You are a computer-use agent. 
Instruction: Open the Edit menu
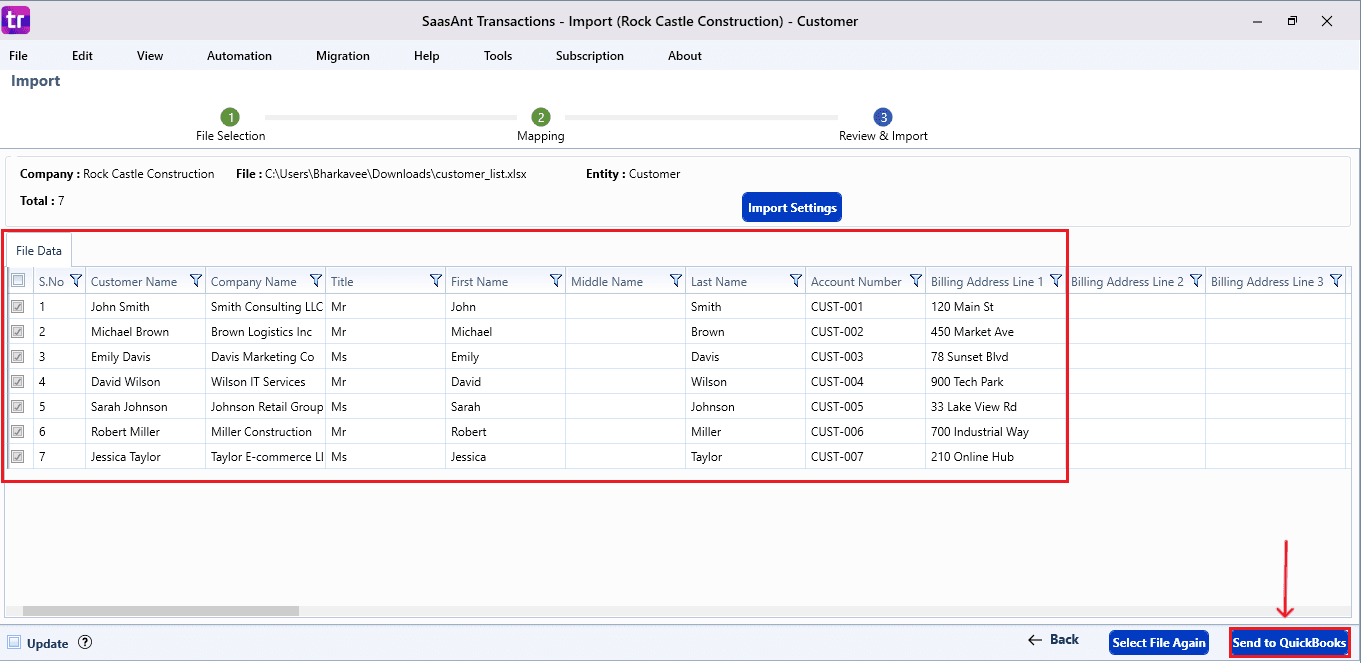coord(82,56)
